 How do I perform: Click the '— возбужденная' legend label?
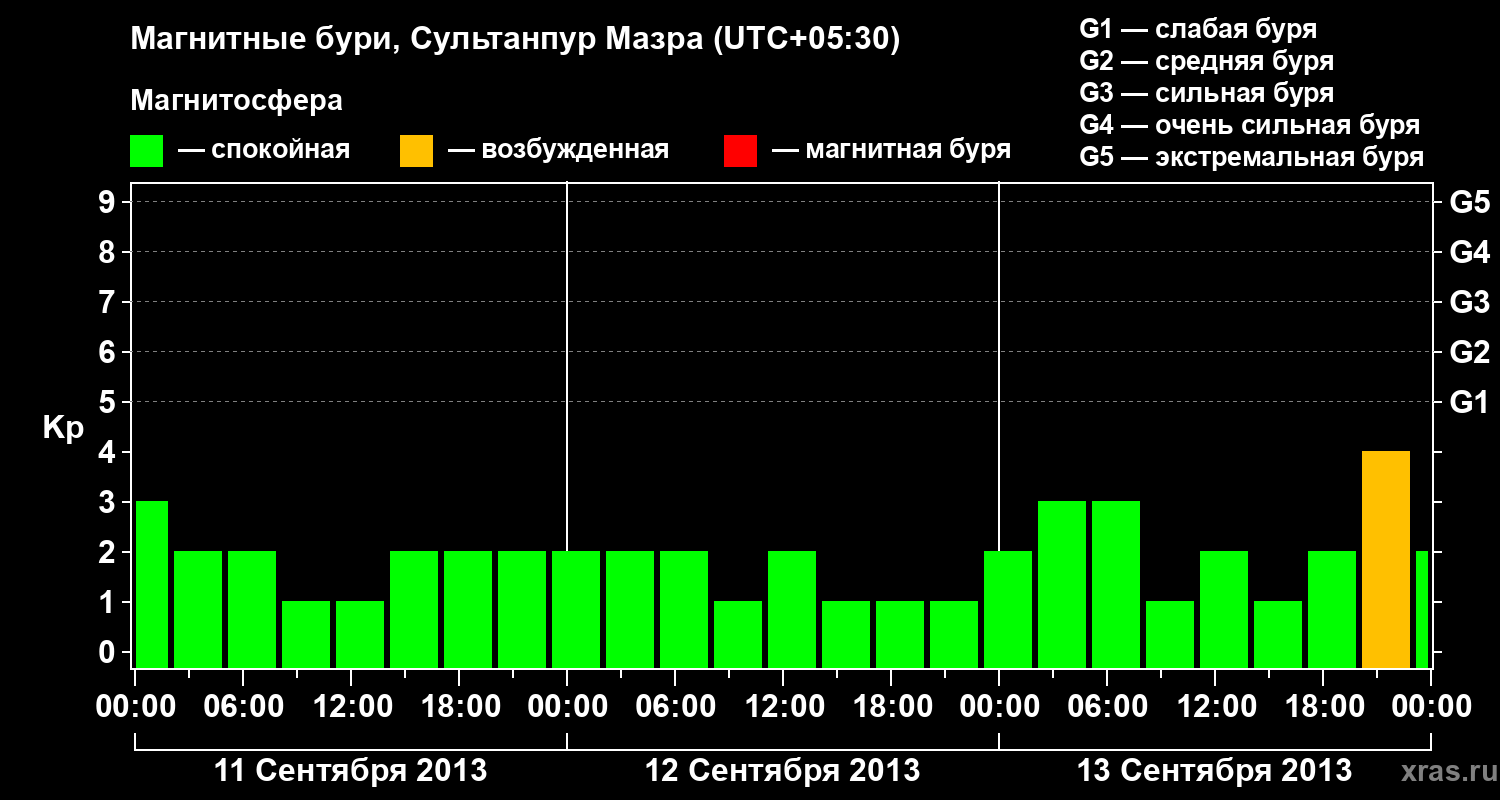click(x=558, y=151)
